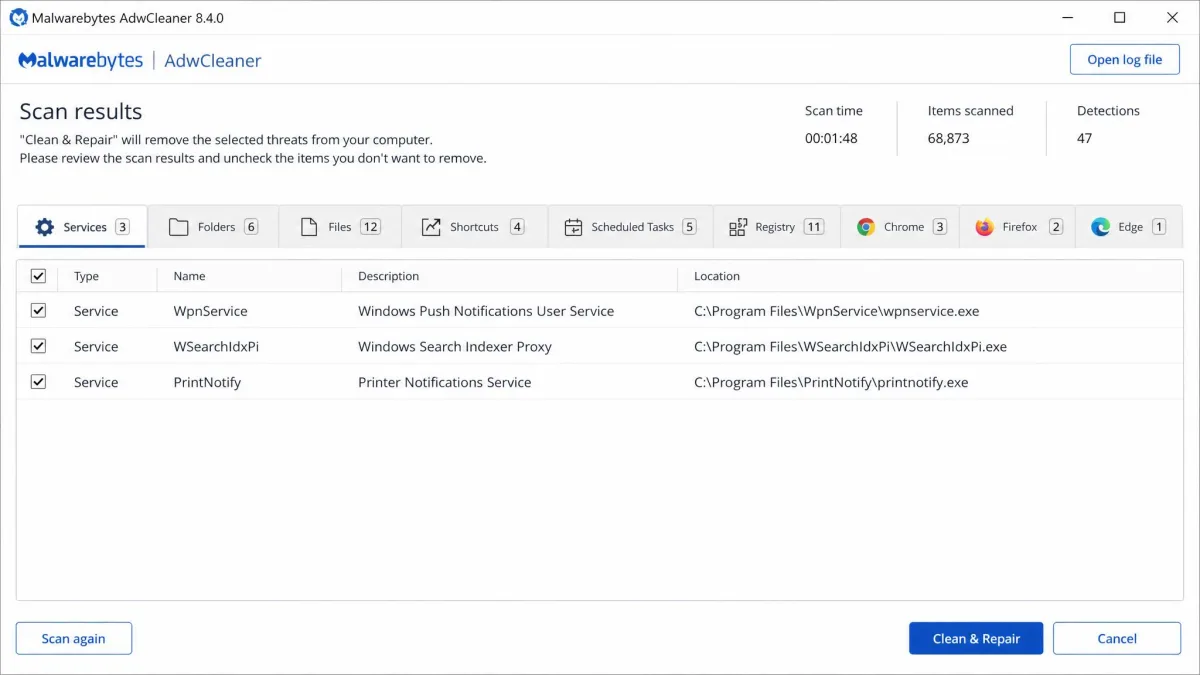Click the Malwarebytes title bar app icon
This screenshot has width=1200, height=675.
[x=18, y=17]
